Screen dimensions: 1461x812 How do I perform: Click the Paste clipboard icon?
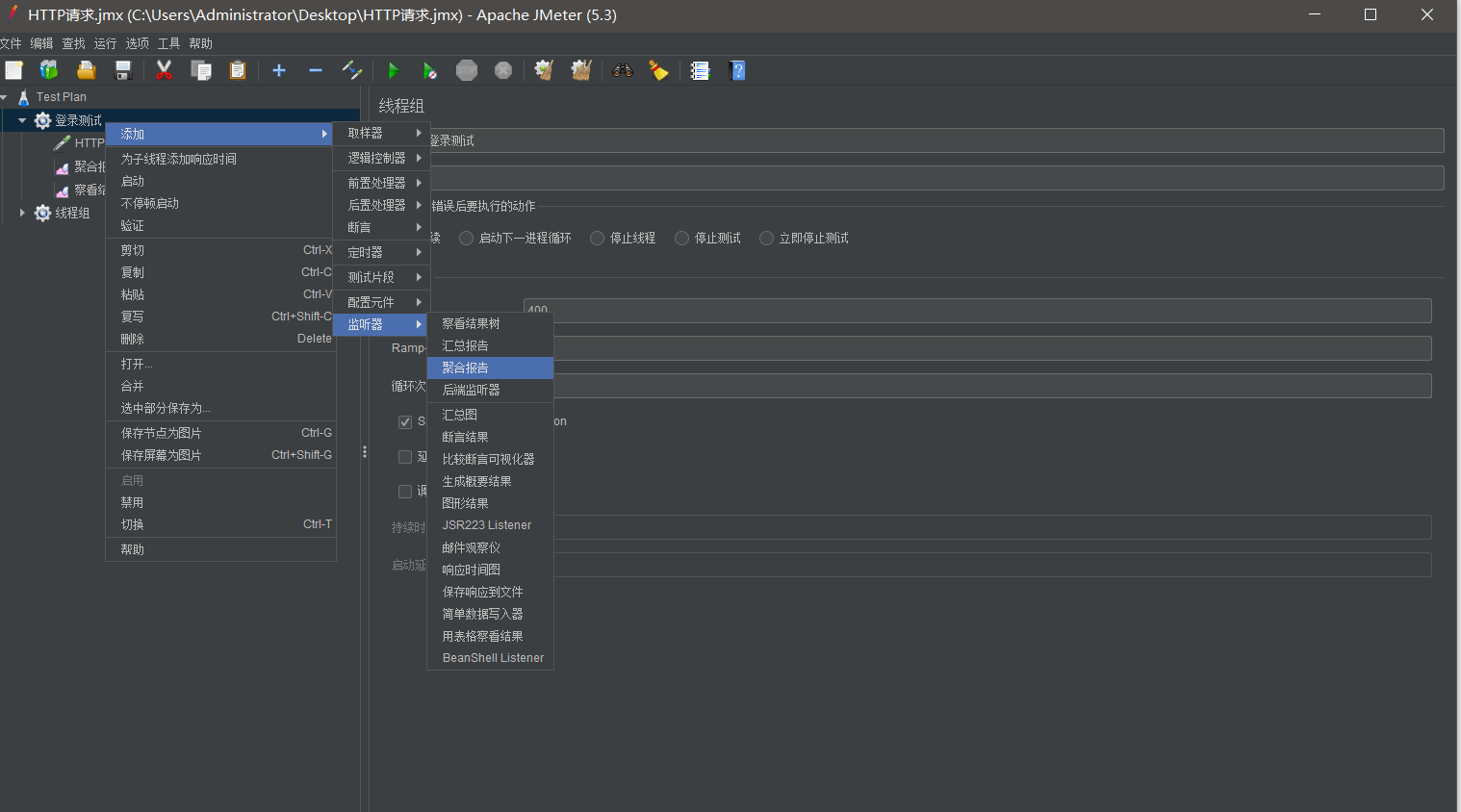pyautogui.click(x=237, y=70)
